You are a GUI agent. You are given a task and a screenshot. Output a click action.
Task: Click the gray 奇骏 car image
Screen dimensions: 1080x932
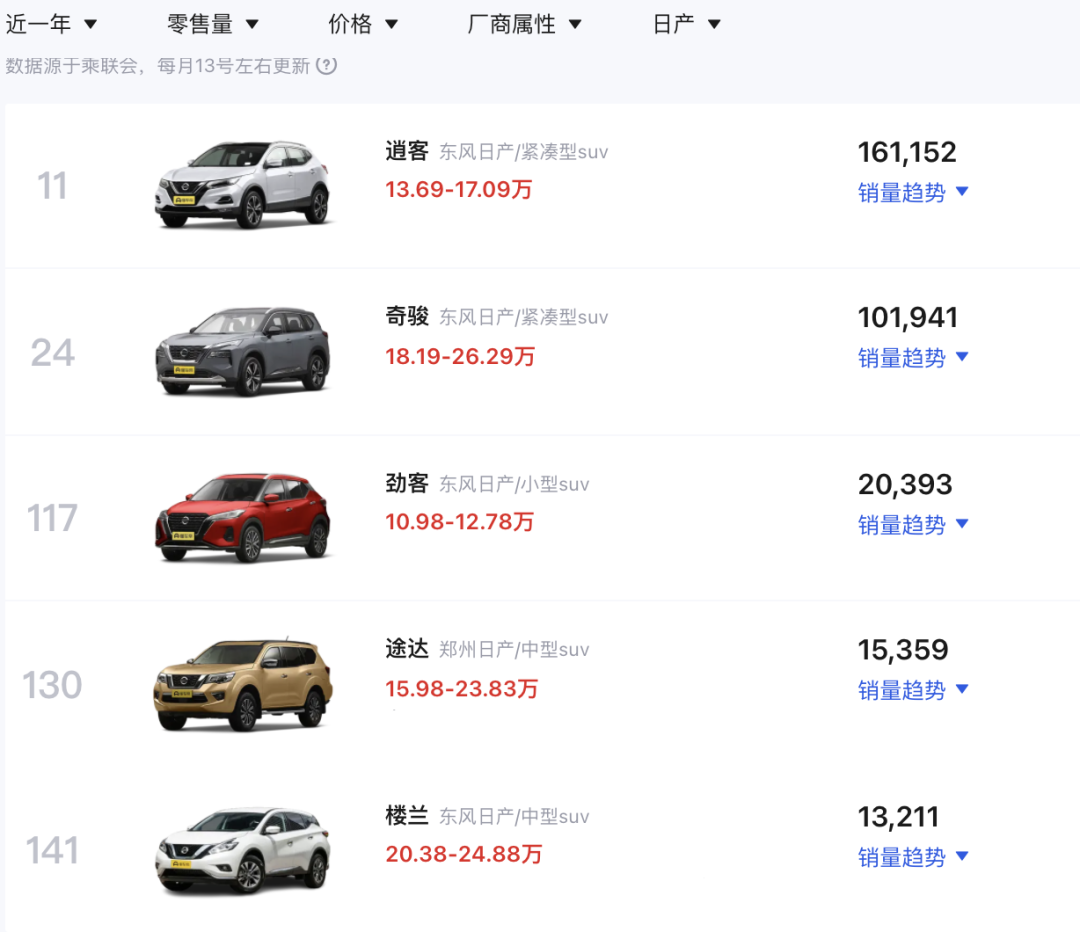(x=243, y=351)
